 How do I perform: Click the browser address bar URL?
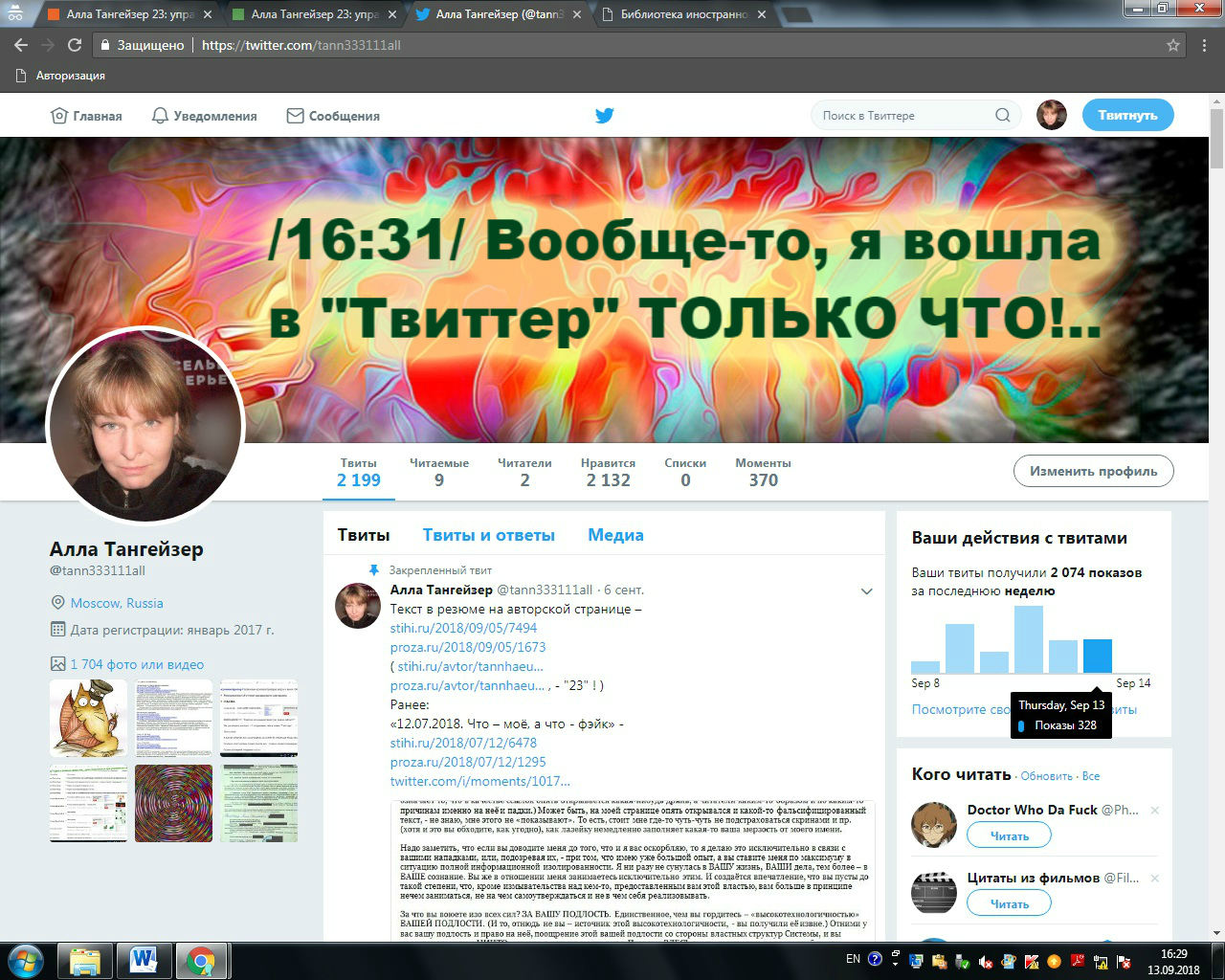(301, 45)
